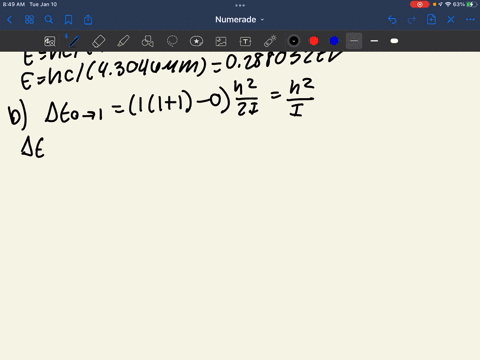Tap the three dots multitasking control

[240, 5]
